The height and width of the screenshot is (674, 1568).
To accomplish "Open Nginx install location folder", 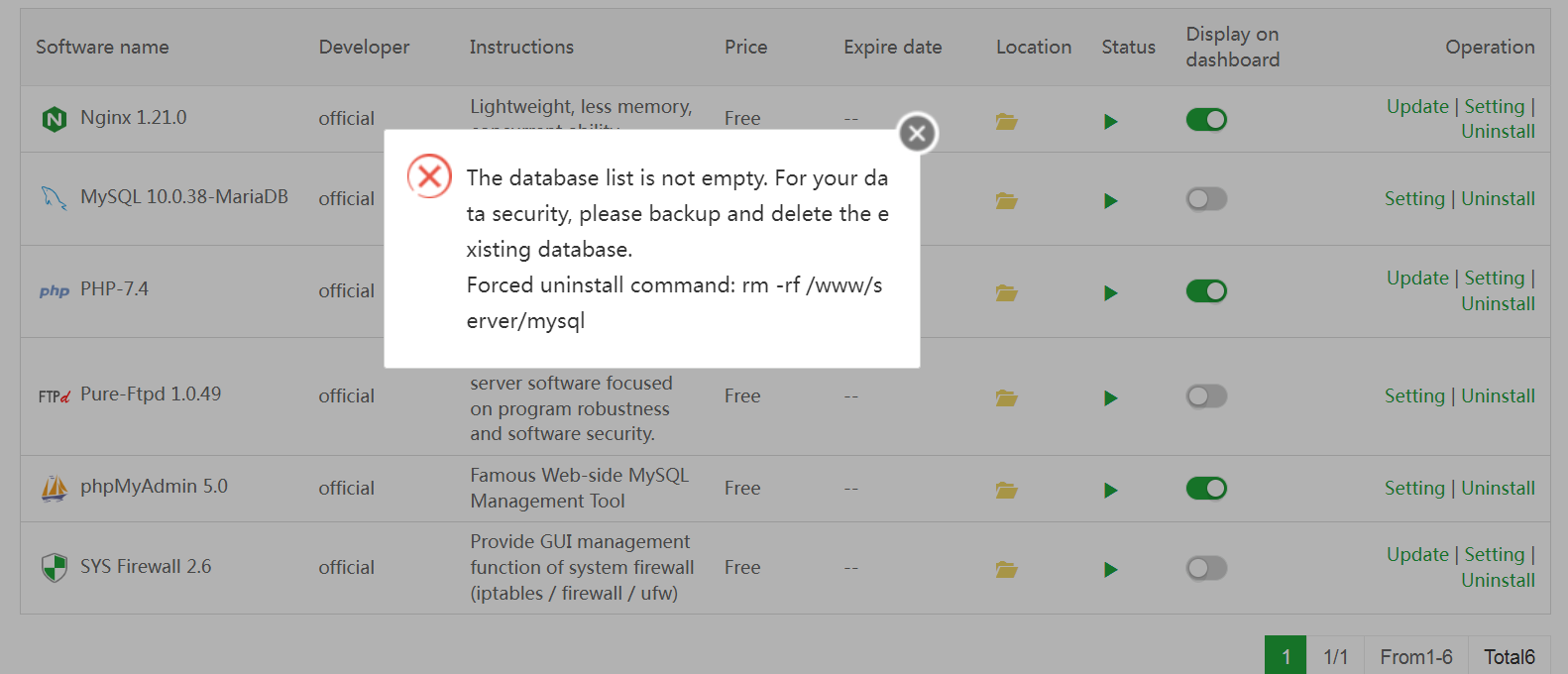I will pos(1006,121).
